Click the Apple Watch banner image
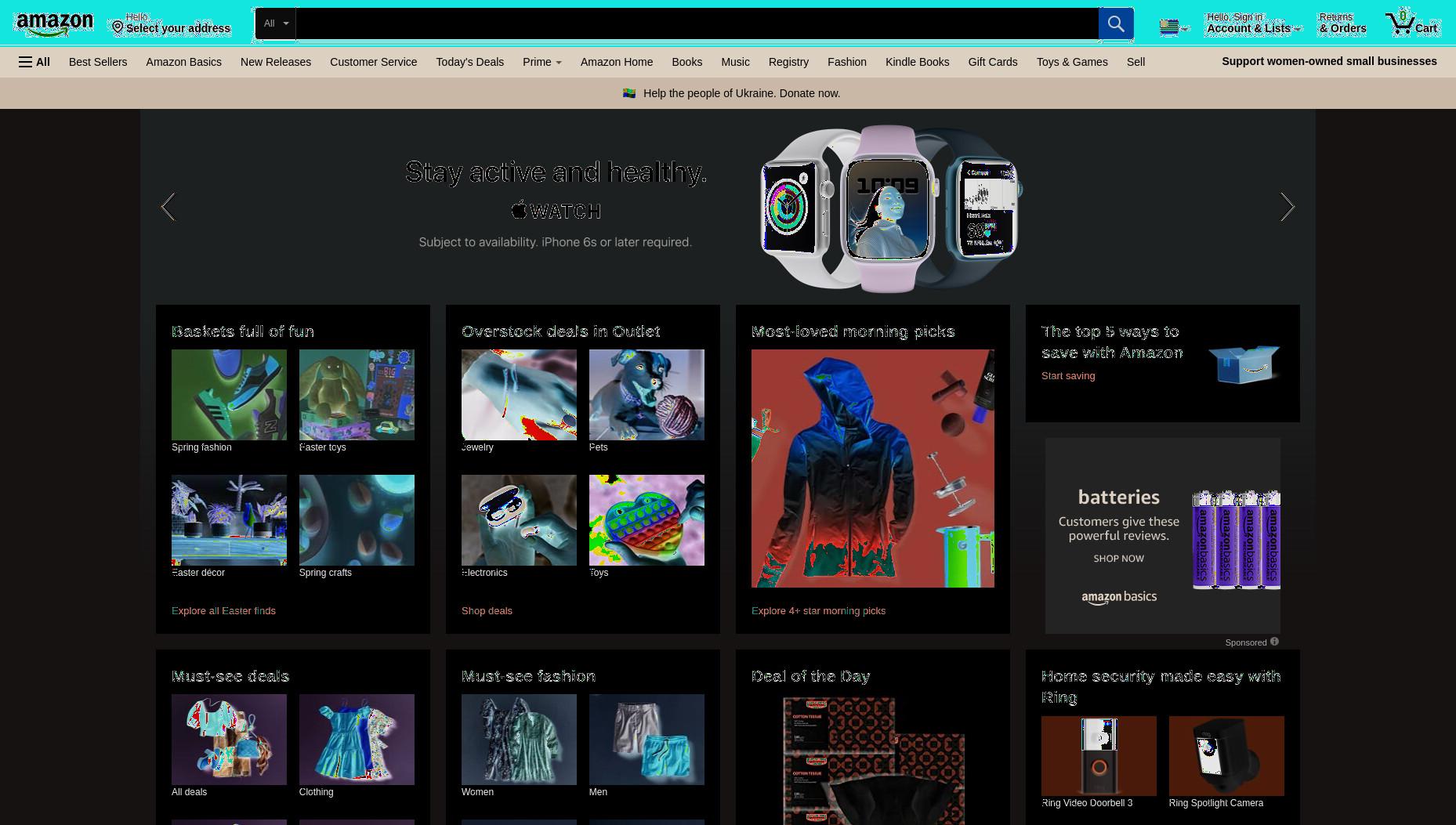This screenshot has width=1456, height=825. pyautogui.click(x=891, y=208)
